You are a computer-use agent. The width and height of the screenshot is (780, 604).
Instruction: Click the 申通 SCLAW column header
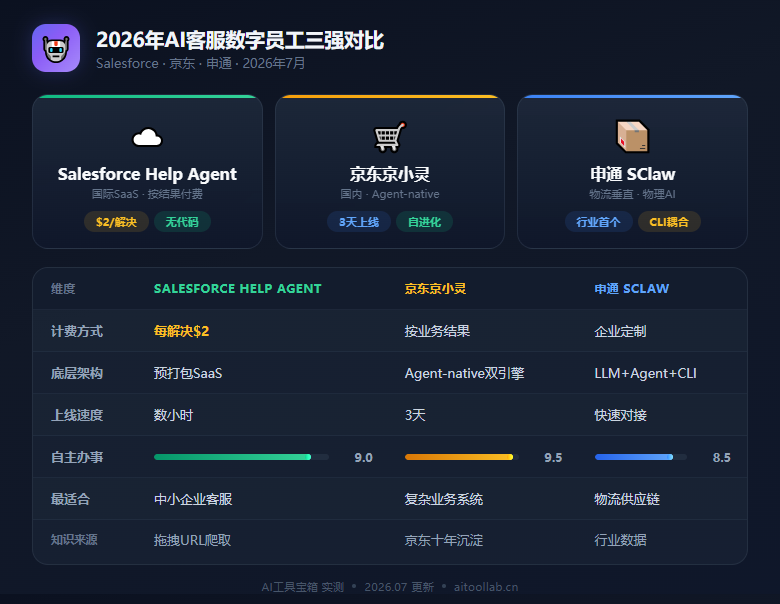tap(631, 289)
